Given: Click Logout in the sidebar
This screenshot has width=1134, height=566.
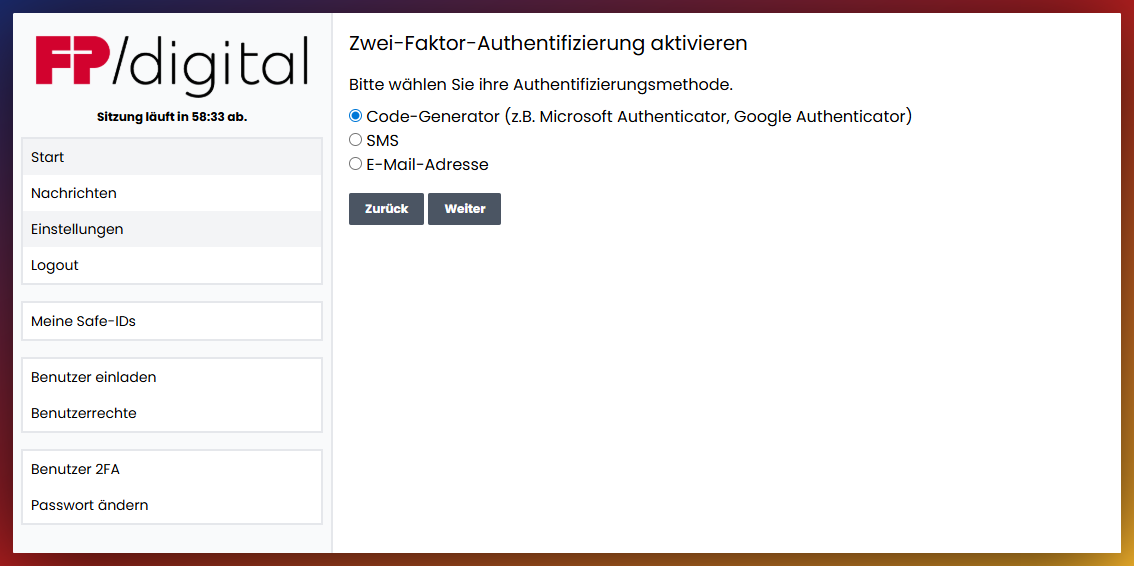Looking at the screenshot, I should 172,265.
